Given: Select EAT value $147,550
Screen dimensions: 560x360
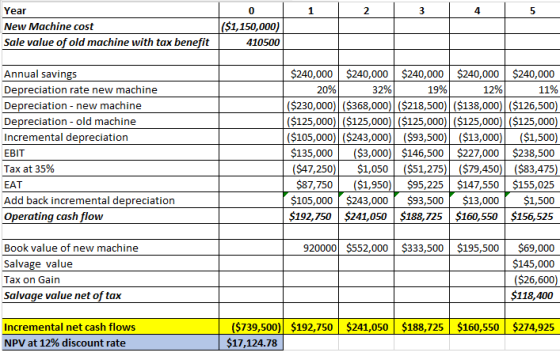Looking at the screenshot, I should pos(478,185).
